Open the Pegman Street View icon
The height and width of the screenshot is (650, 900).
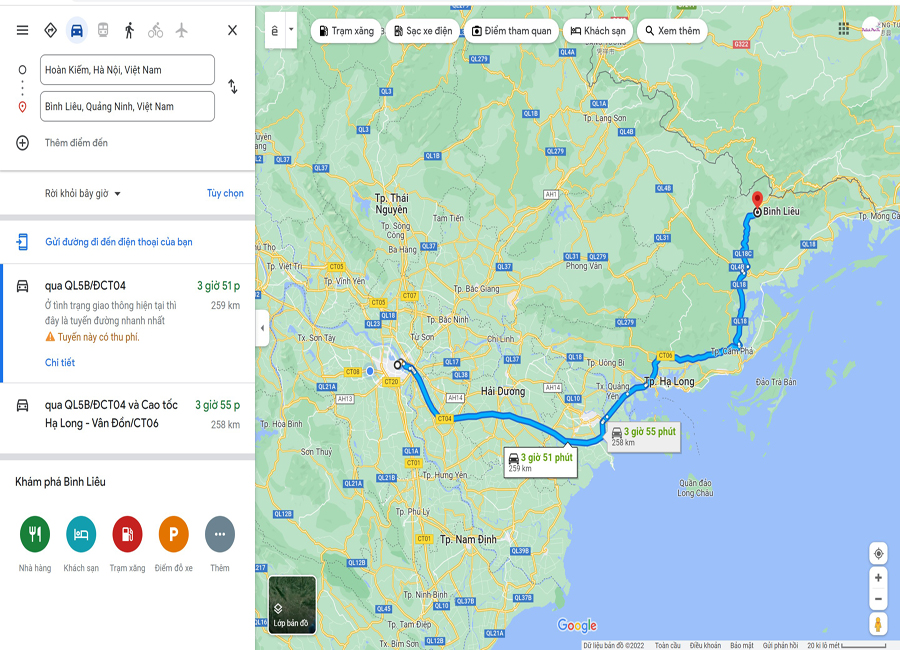pos(878,624)
